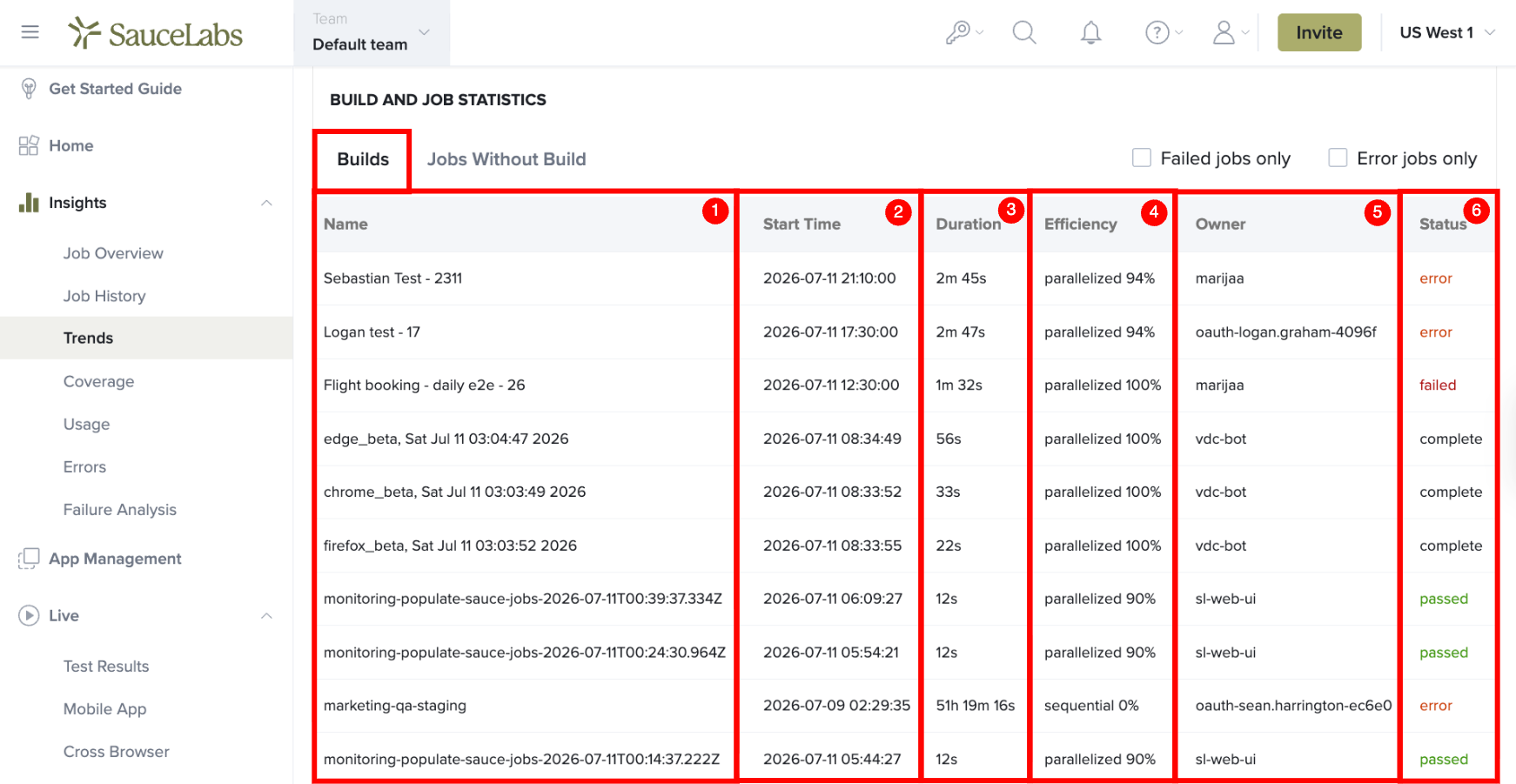
Task: Open Failure Analysis in sidebar
Action: pos(119,509)
